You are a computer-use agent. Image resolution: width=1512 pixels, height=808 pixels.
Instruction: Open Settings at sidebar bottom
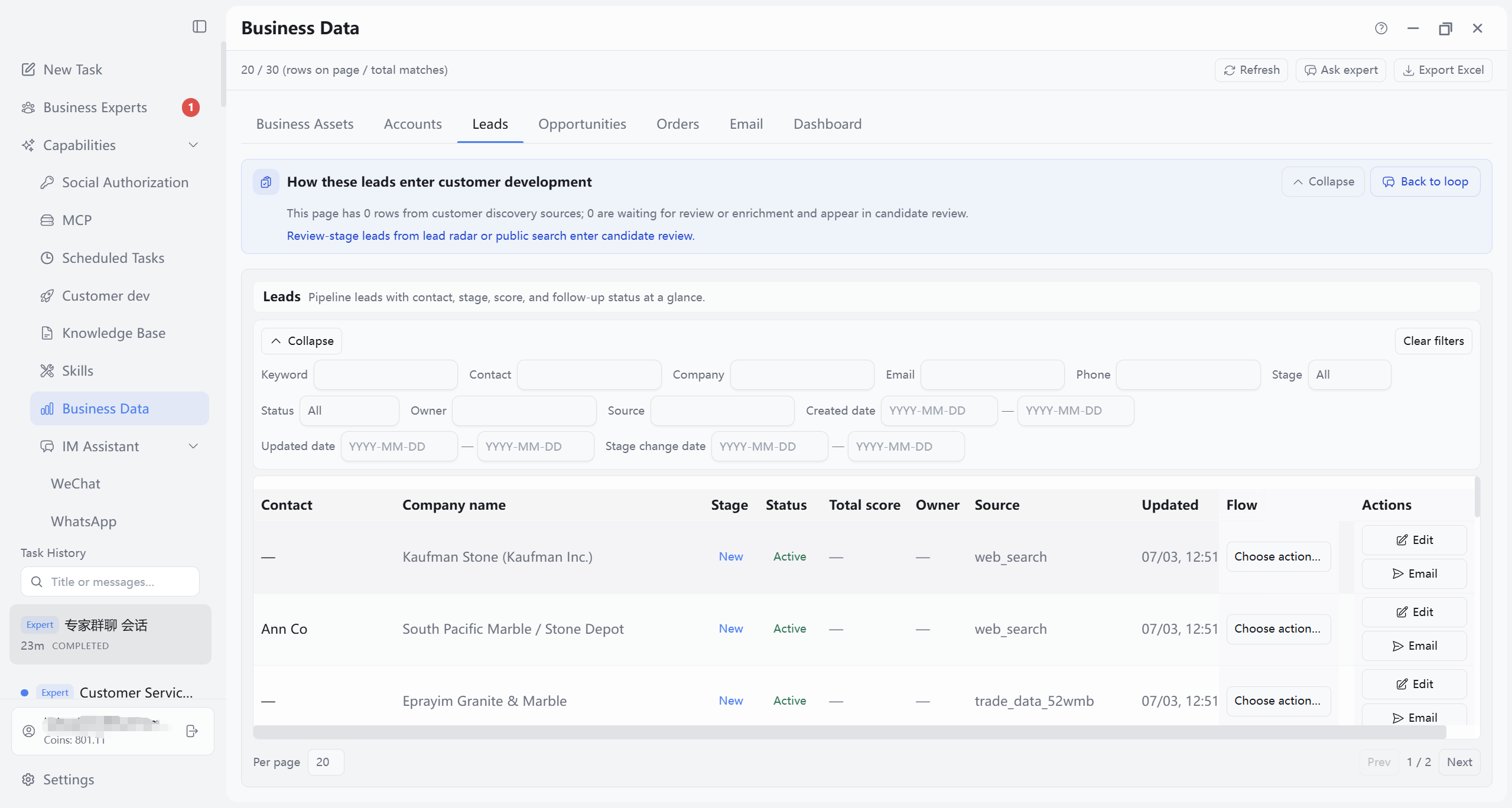tap(69, 780)
